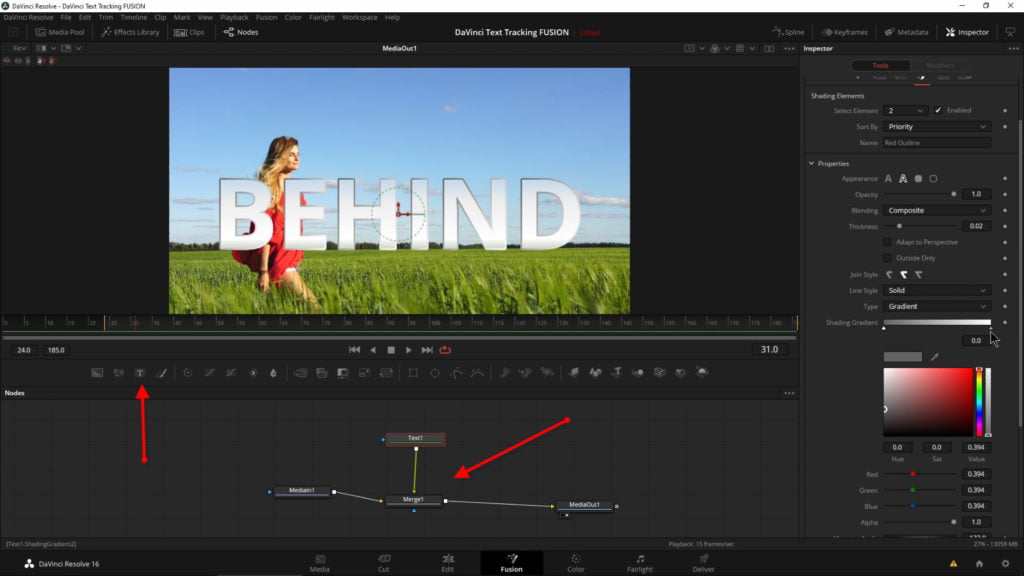The width and height of the screenshot is (1024, 576).
Task: Switch to the Edit page
Action: click(447, 563)
